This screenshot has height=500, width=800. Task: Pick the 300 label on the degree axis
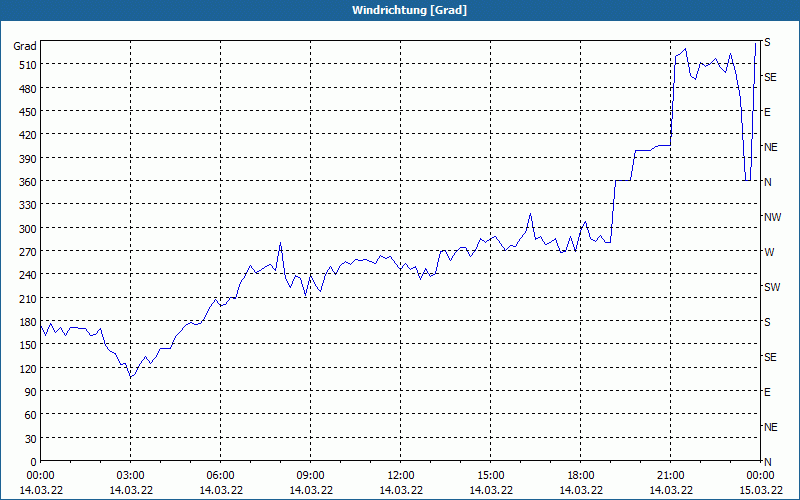(x=28, y=229)
